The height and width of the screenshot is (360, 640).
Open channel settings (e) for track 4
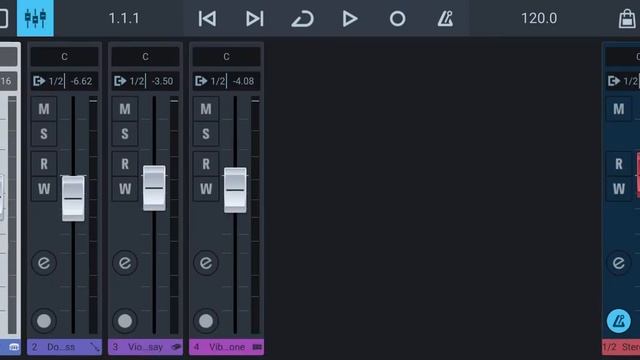206,263
